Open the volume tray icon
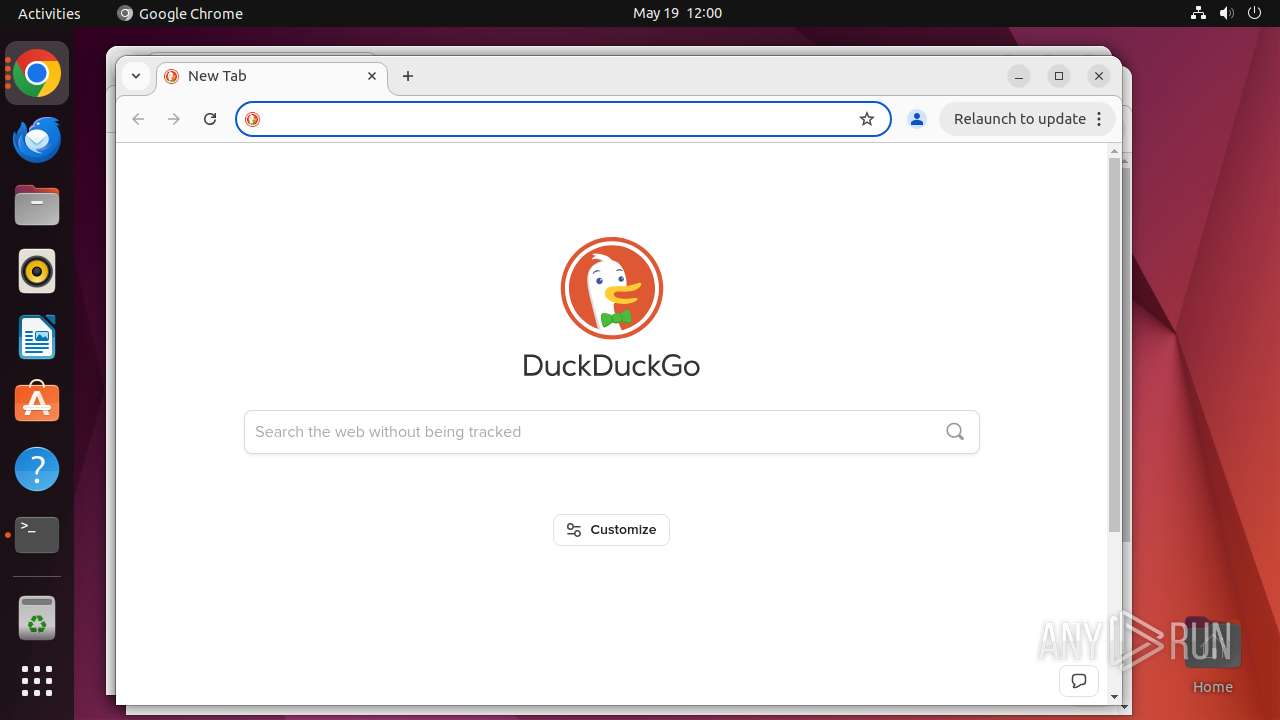 click(1227, 13)
